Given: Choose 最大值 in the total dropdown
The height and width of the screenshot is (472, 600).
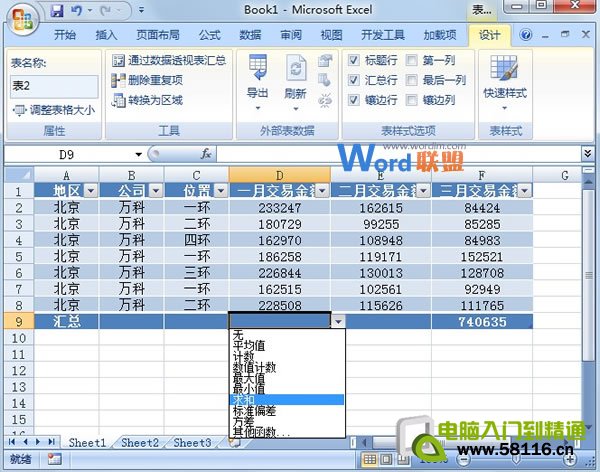Looking at the screenshot, I should pyautogui.click(x=287, y=378).
